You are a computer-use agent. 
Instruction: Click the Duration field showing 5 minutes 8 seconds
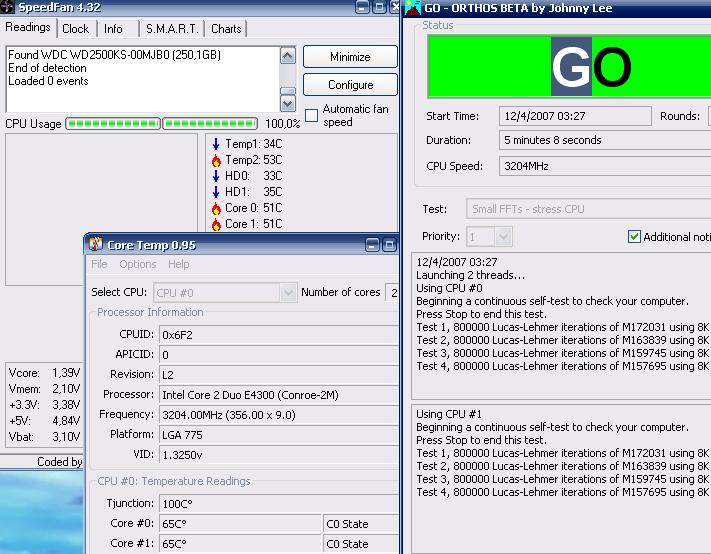click(x=605, y=140)
